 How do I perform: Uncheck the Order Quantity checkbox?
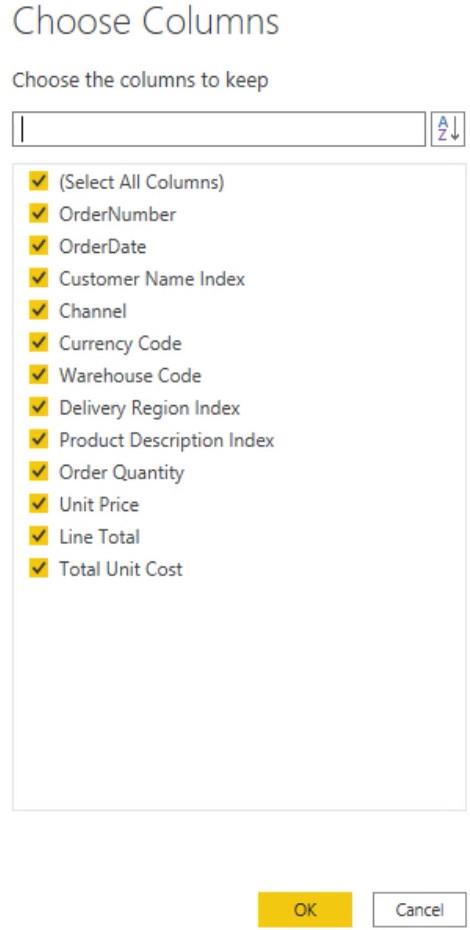(39, 472)
